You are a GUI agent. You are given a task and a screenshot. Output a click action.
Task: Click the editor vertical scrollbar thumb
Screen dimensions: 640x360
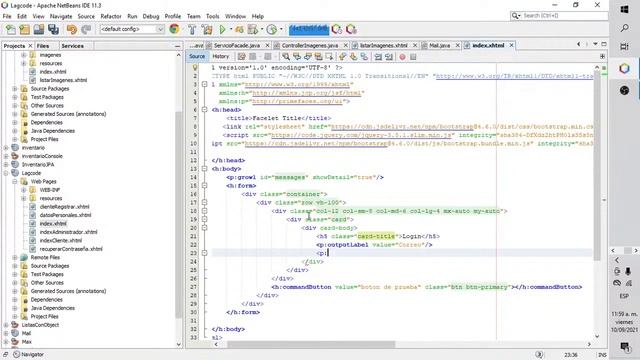(x=597, y=165)
